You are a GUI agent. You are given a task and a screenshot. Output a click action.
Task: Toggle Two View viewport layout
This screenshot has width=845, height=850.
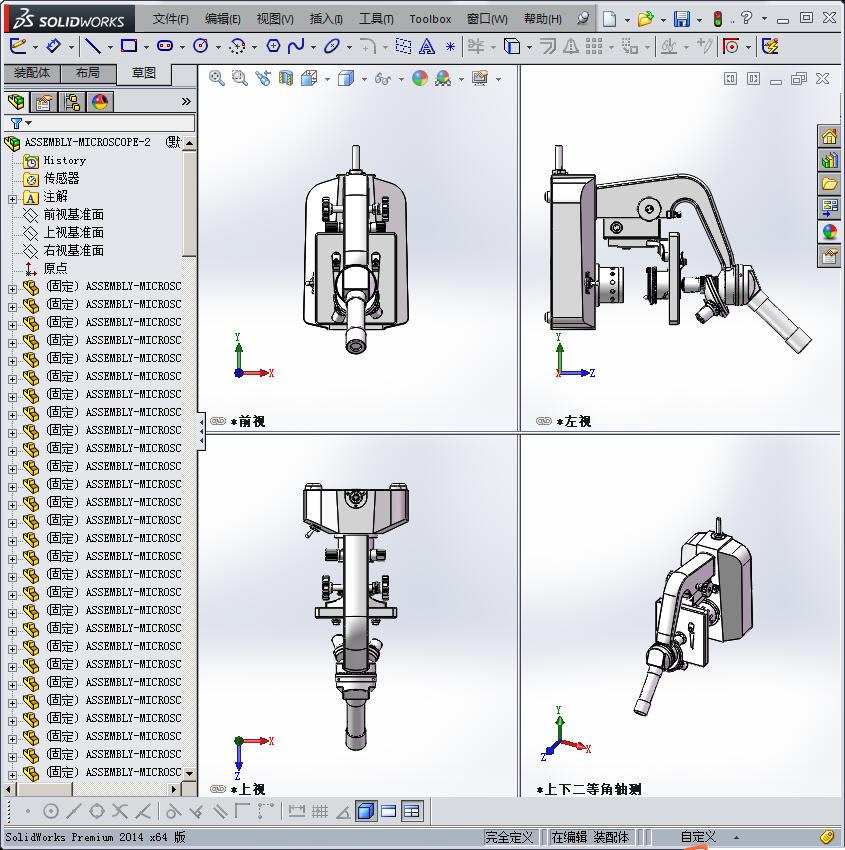(389, 812)
